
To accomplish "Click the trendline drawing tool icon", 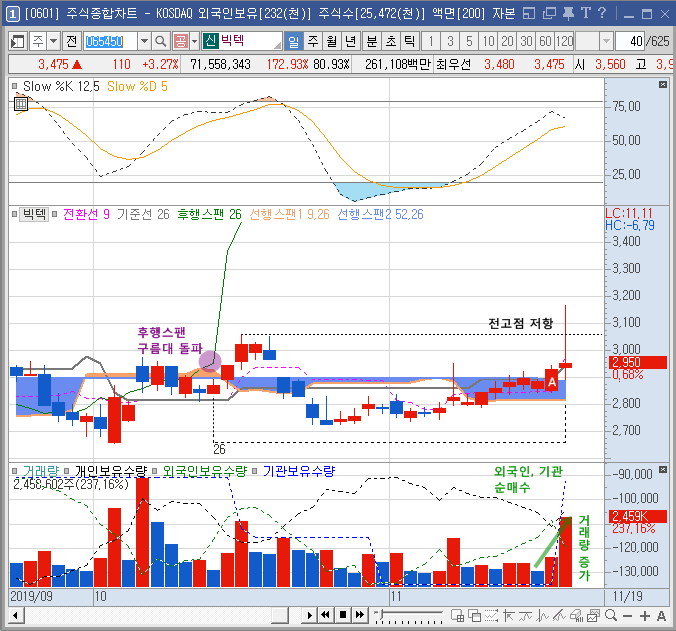I will click(x=509, y=616).
